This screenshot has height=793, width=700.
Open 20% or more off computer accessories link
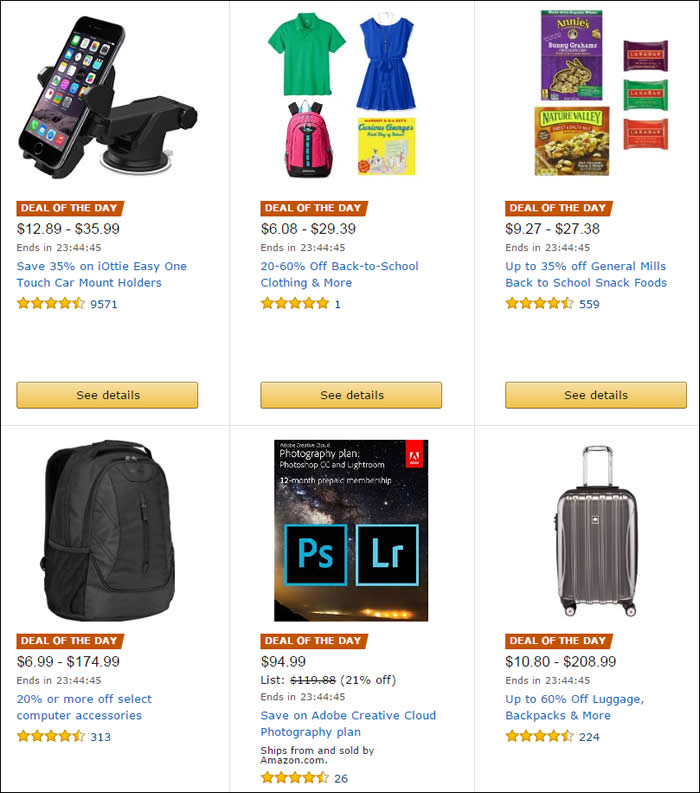pos(84,707)
